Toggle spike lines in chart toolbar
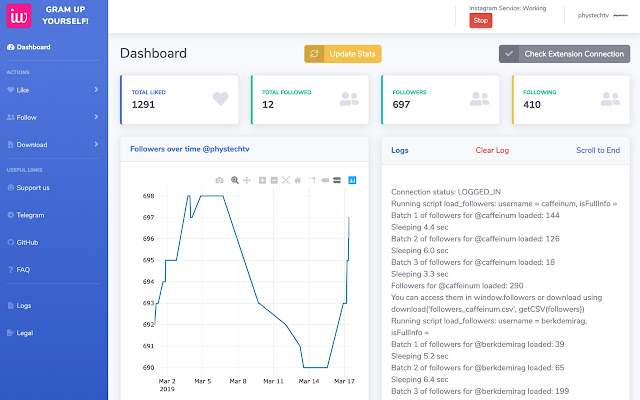Screen dimensions: 640x400 point(313,180)
